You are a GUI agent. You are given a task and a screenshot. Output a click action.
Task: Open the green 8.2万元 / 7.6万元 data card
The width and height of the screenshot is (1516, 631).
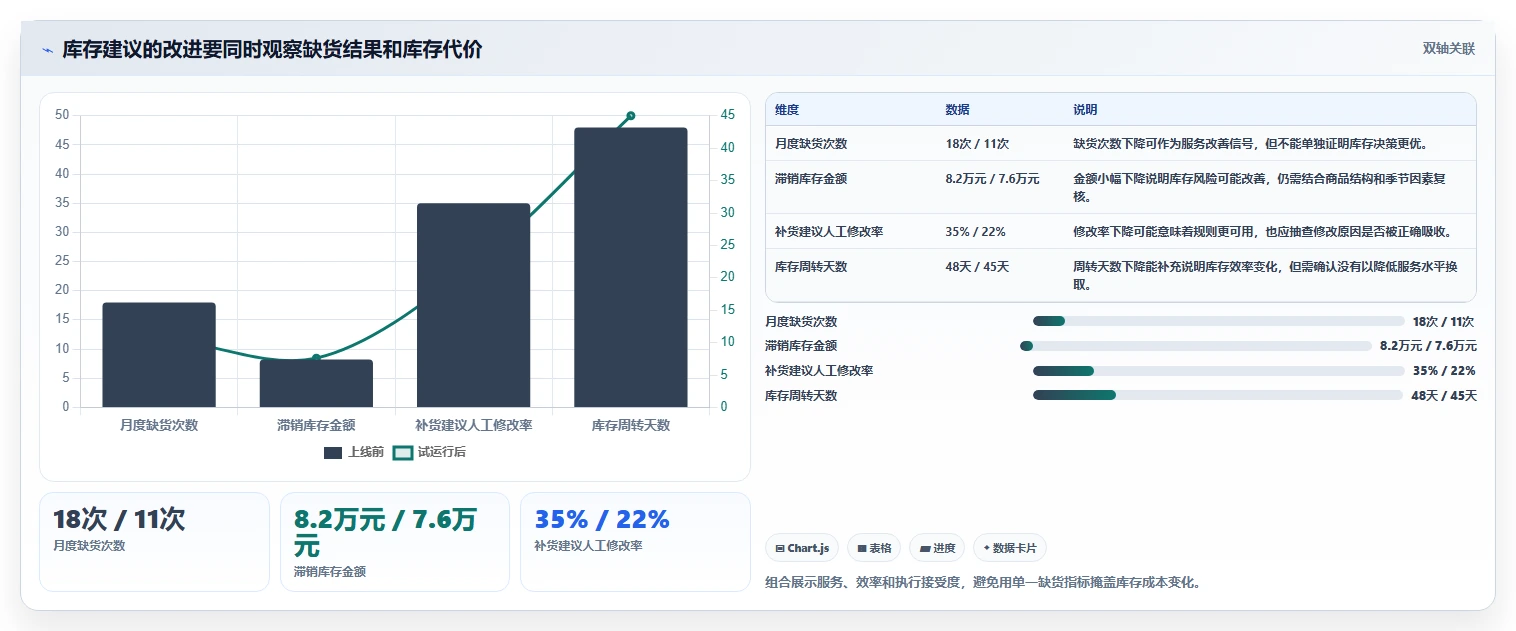pyautogui.click(x=395, y=542)
